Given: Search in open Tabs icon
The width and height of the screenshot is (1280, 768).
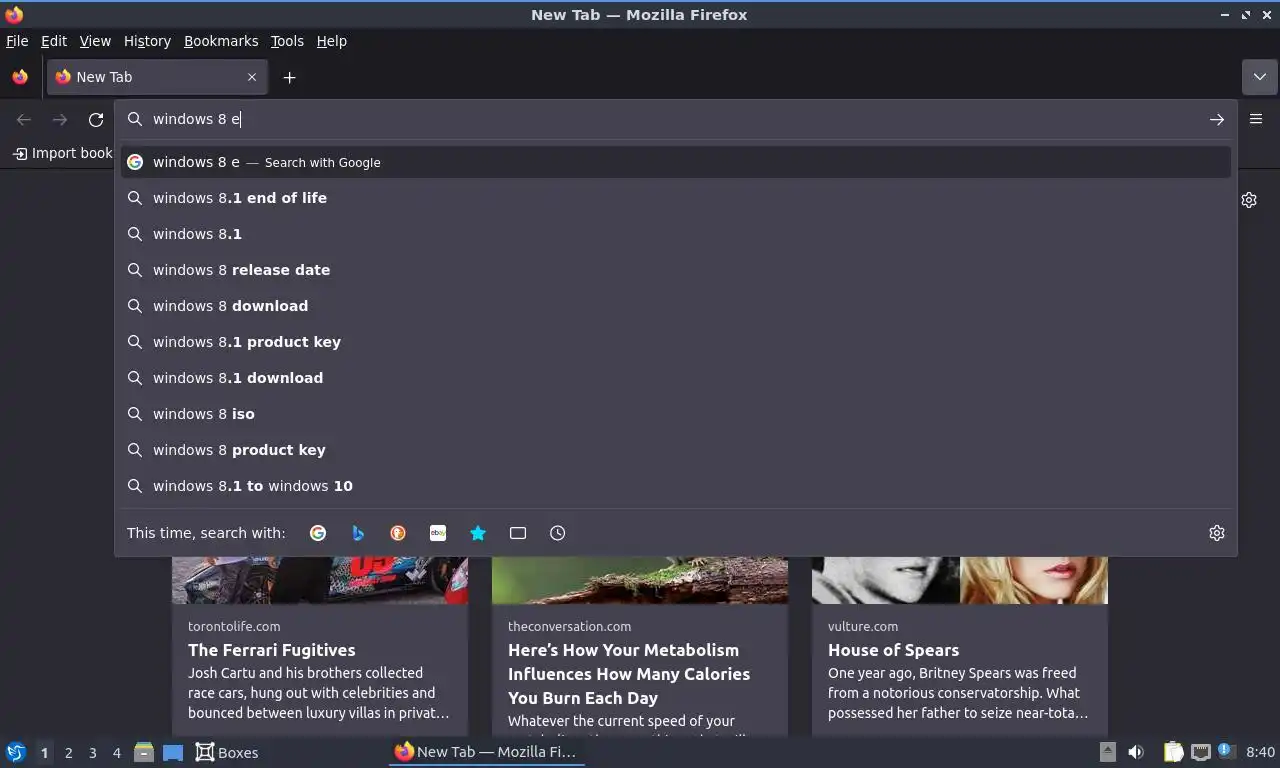Looking at the screenshot, I should pyautogui.click(x=518, y=533).
